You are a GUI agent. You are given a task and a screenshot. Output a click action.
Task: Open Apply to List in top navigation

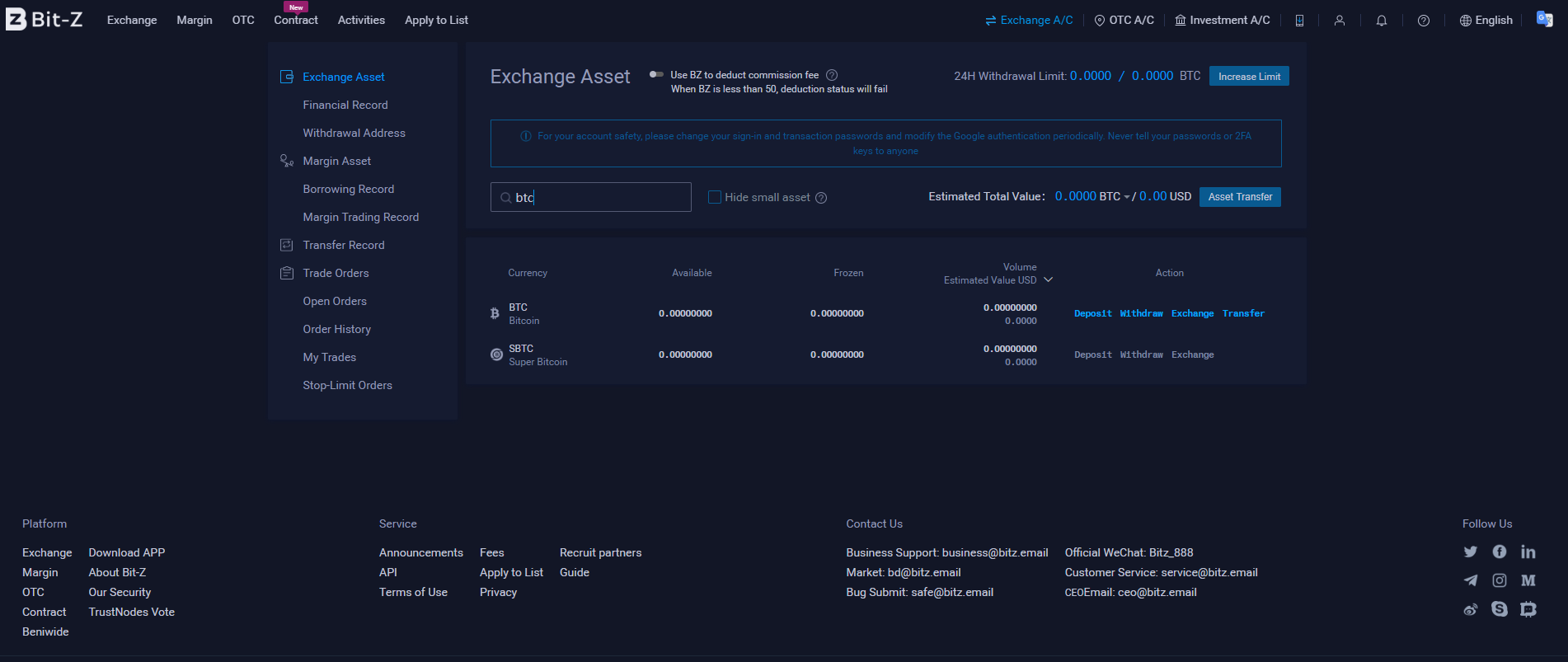(436, 20)
